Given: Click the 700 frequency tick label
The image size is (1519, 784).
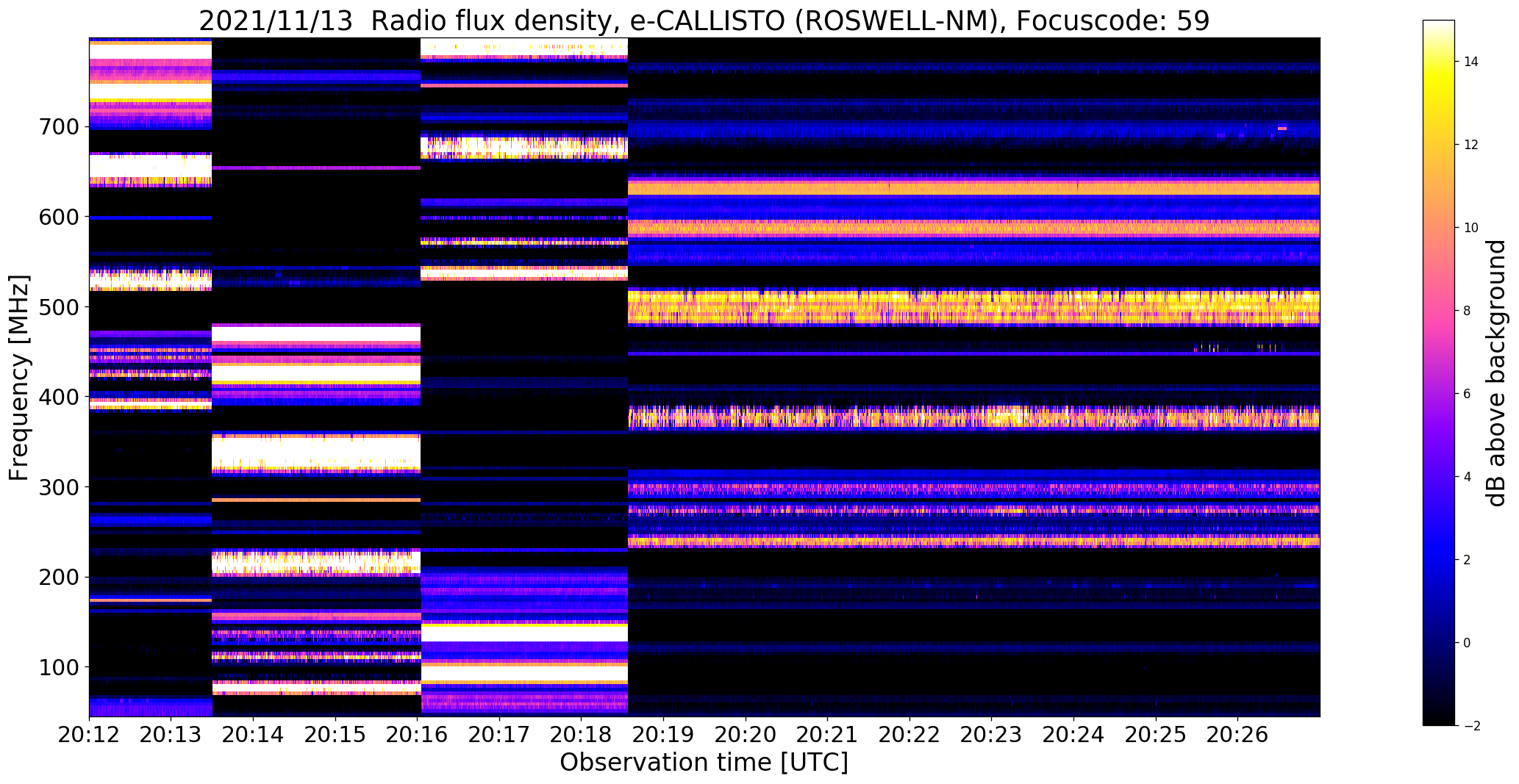Looking at the screenshot, I should tap(59, 127).
